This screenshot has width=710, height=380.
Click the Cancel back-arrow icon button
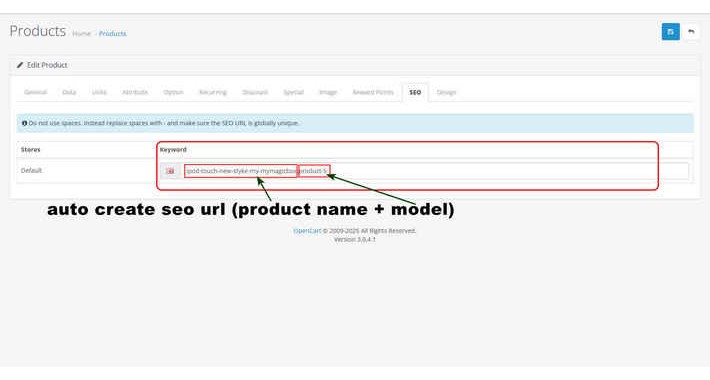[691, 32]
